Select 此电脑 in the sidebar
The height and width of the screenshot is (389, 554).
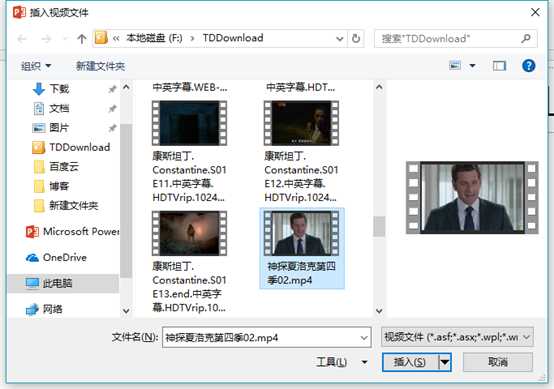[64, 283]
